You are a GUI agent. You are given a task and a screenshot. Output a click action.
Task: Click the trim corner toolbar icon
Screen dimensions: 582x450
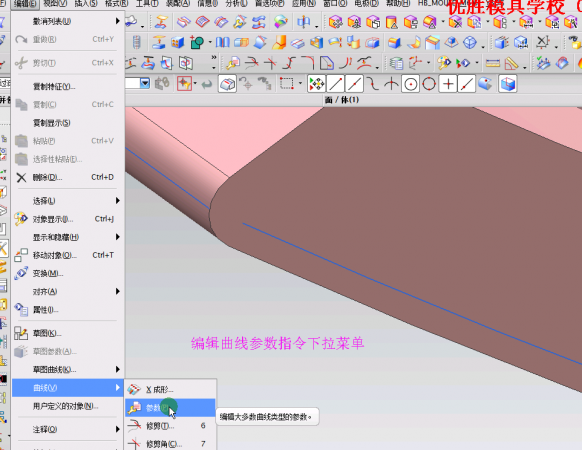270,63
